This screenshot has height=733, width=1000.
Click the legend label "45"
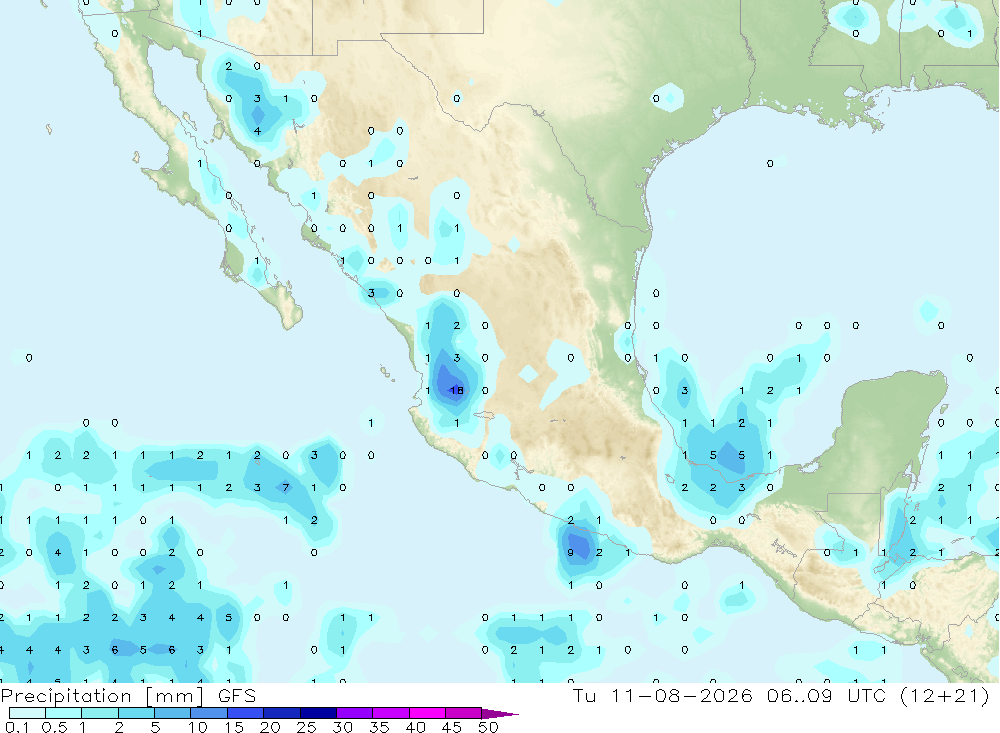(x=452, y=727)
